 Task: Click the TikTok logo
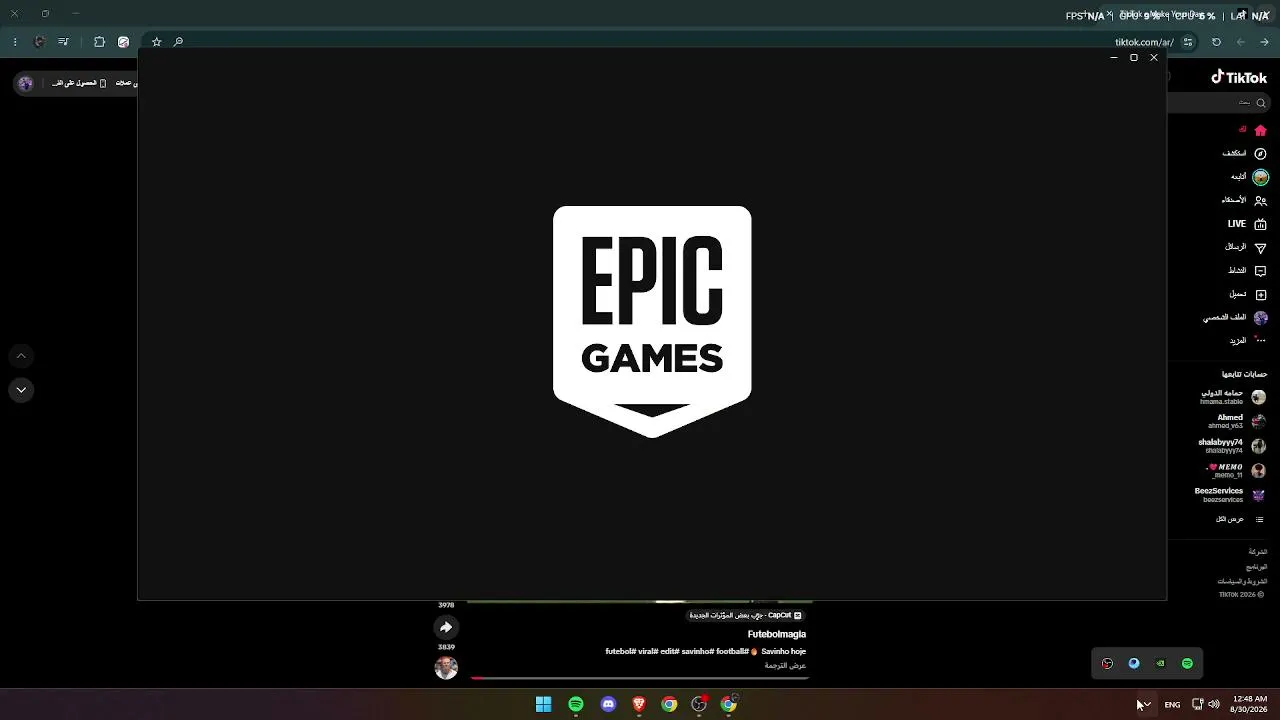[1239, 77]
